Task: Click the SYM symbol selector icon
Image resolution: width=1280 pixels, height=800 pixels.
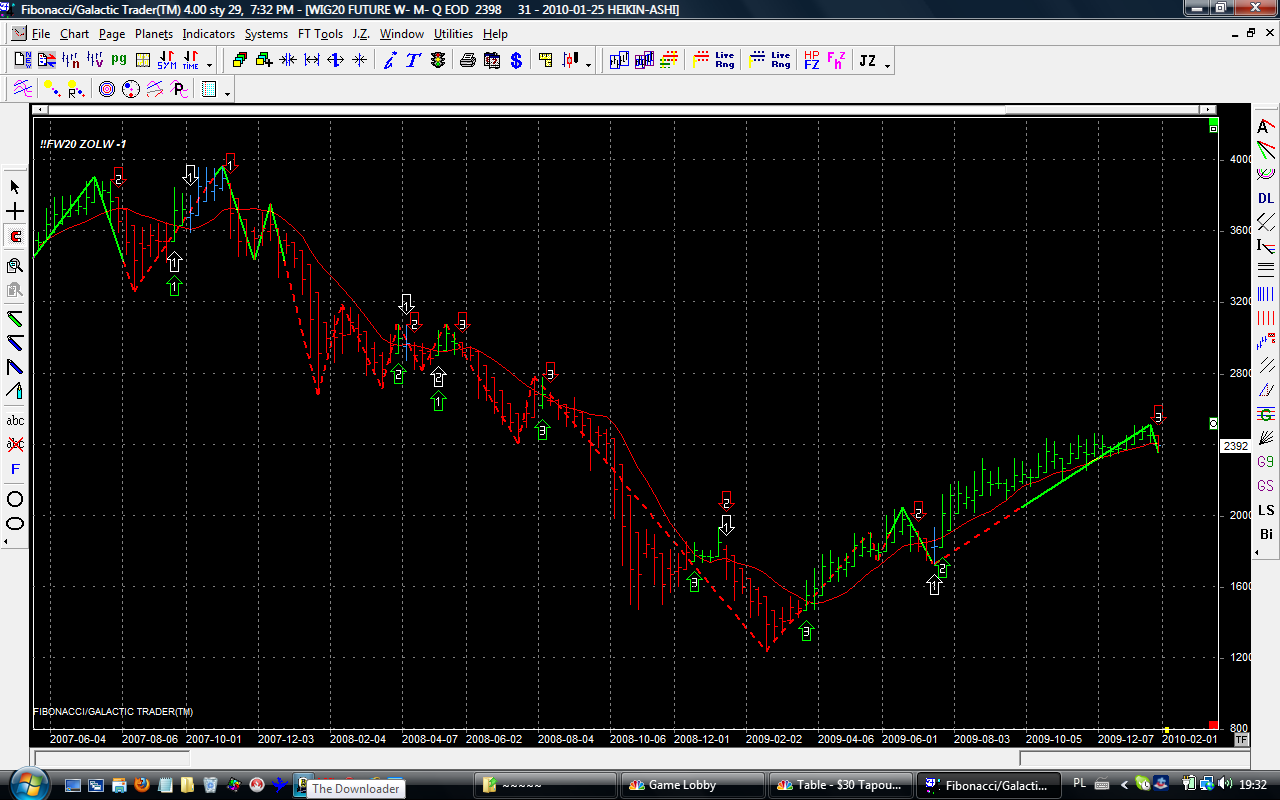Action: 166,61
